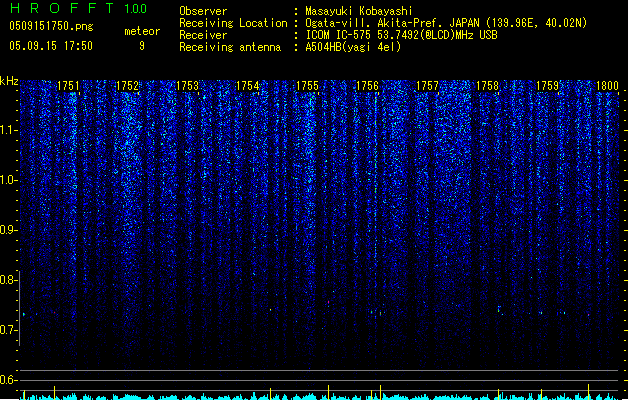The height and width of the screenshot is (400, 629).
Task: Click the meteor label
Action: (x=142, y=31)
